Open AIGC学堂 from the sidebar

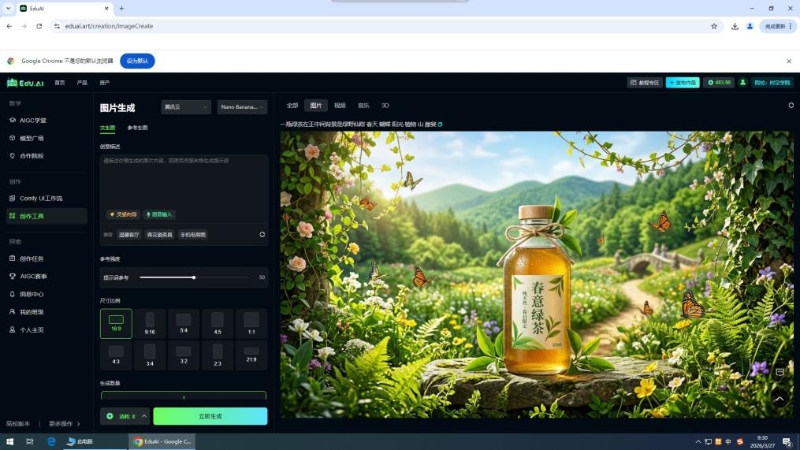[32, 120]
